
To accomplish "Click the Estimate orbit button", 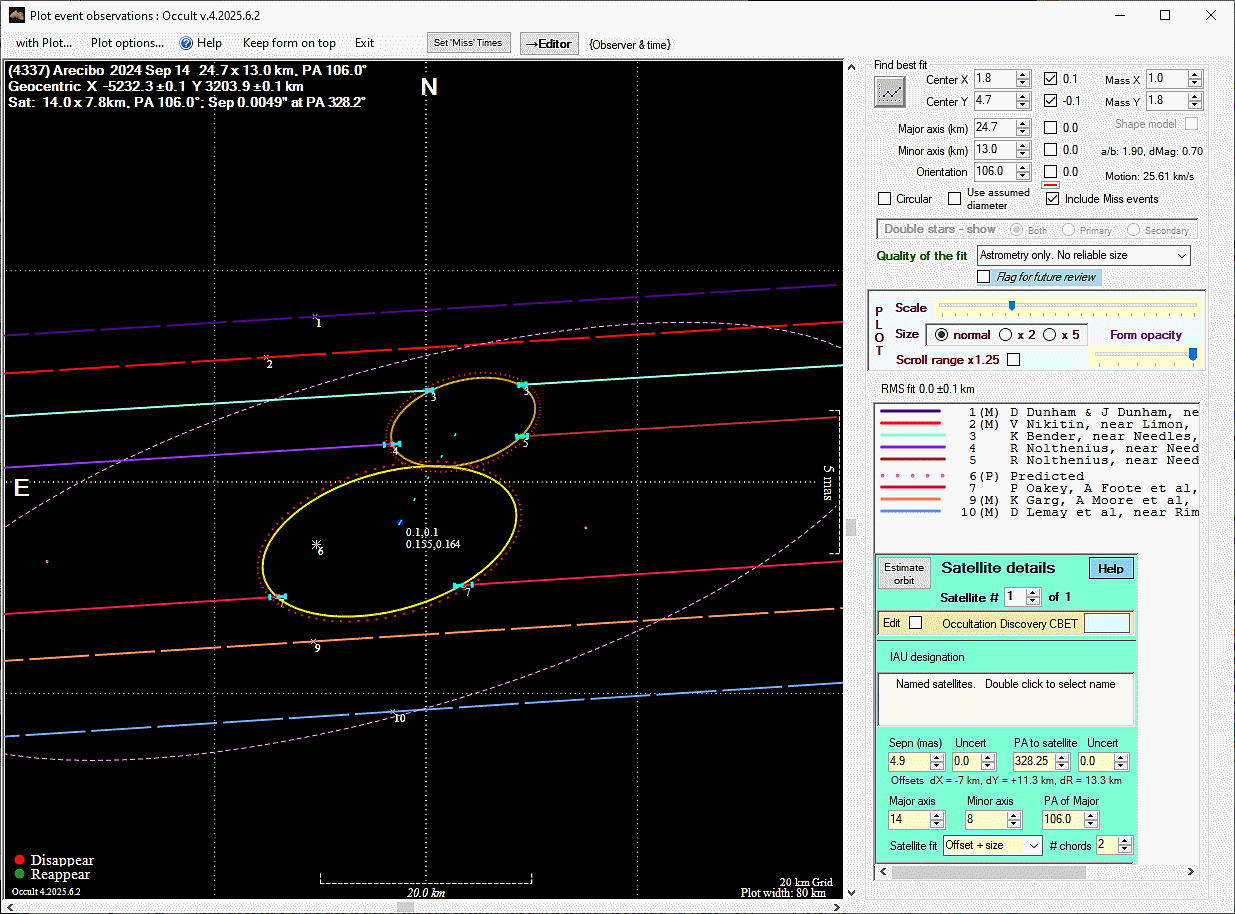I will pyautogui.click(x=904, y=573).
